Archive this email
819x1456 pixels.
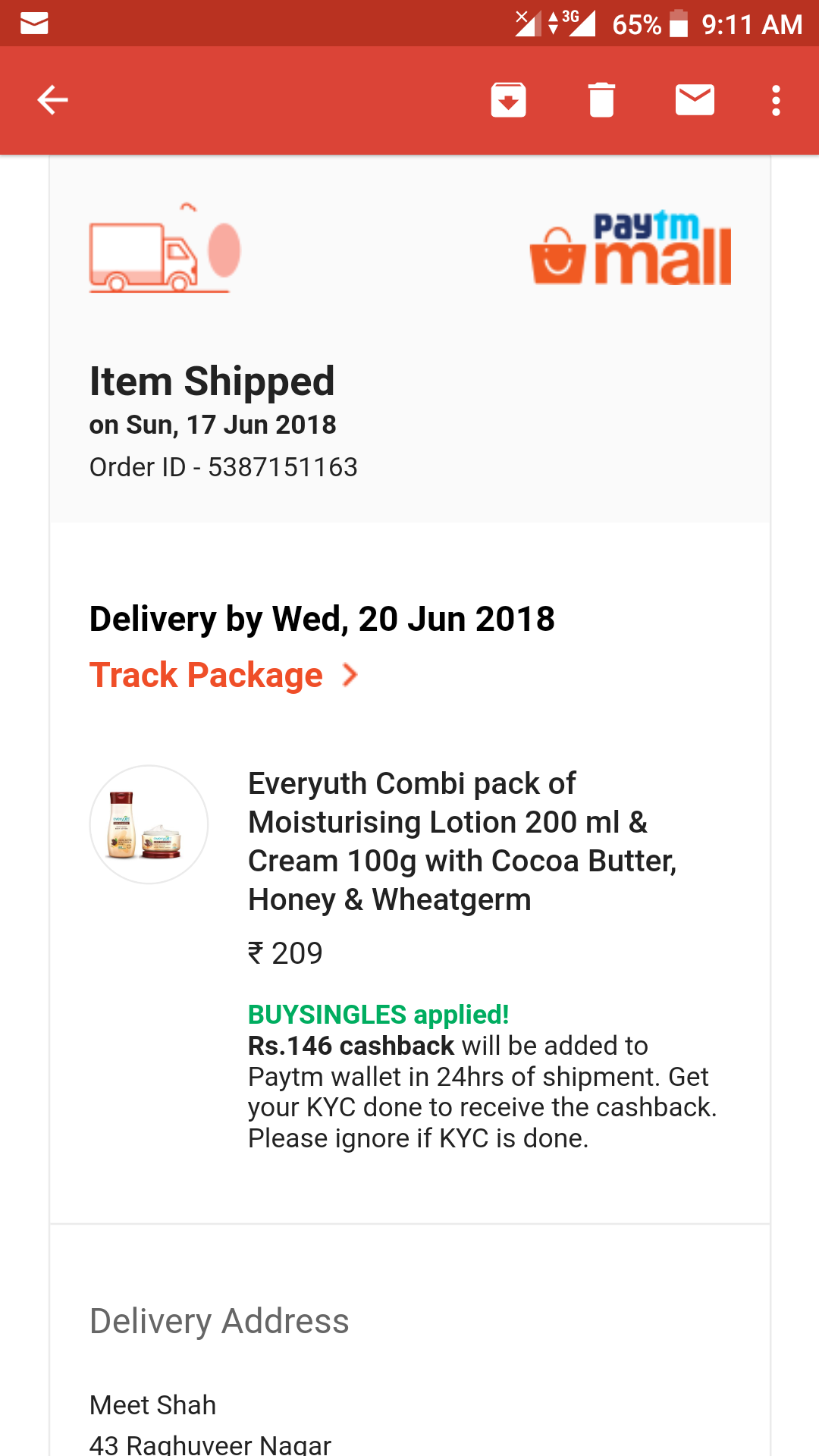pos(508,100)
